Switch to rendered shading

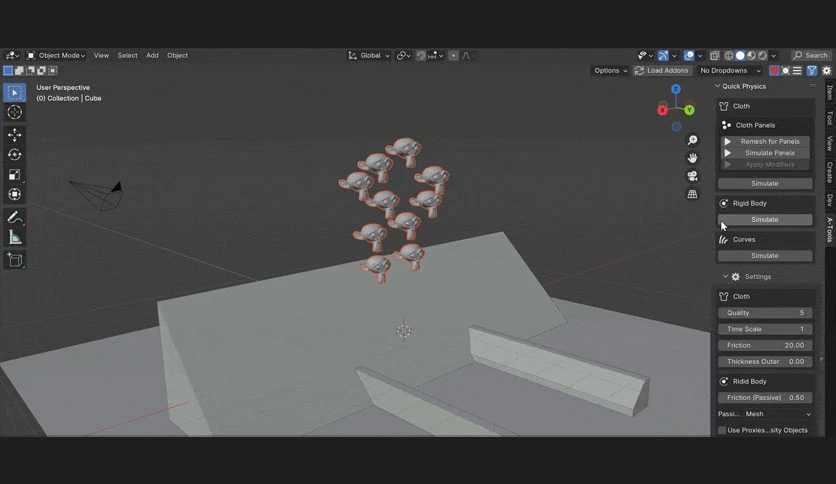point(762,55)
